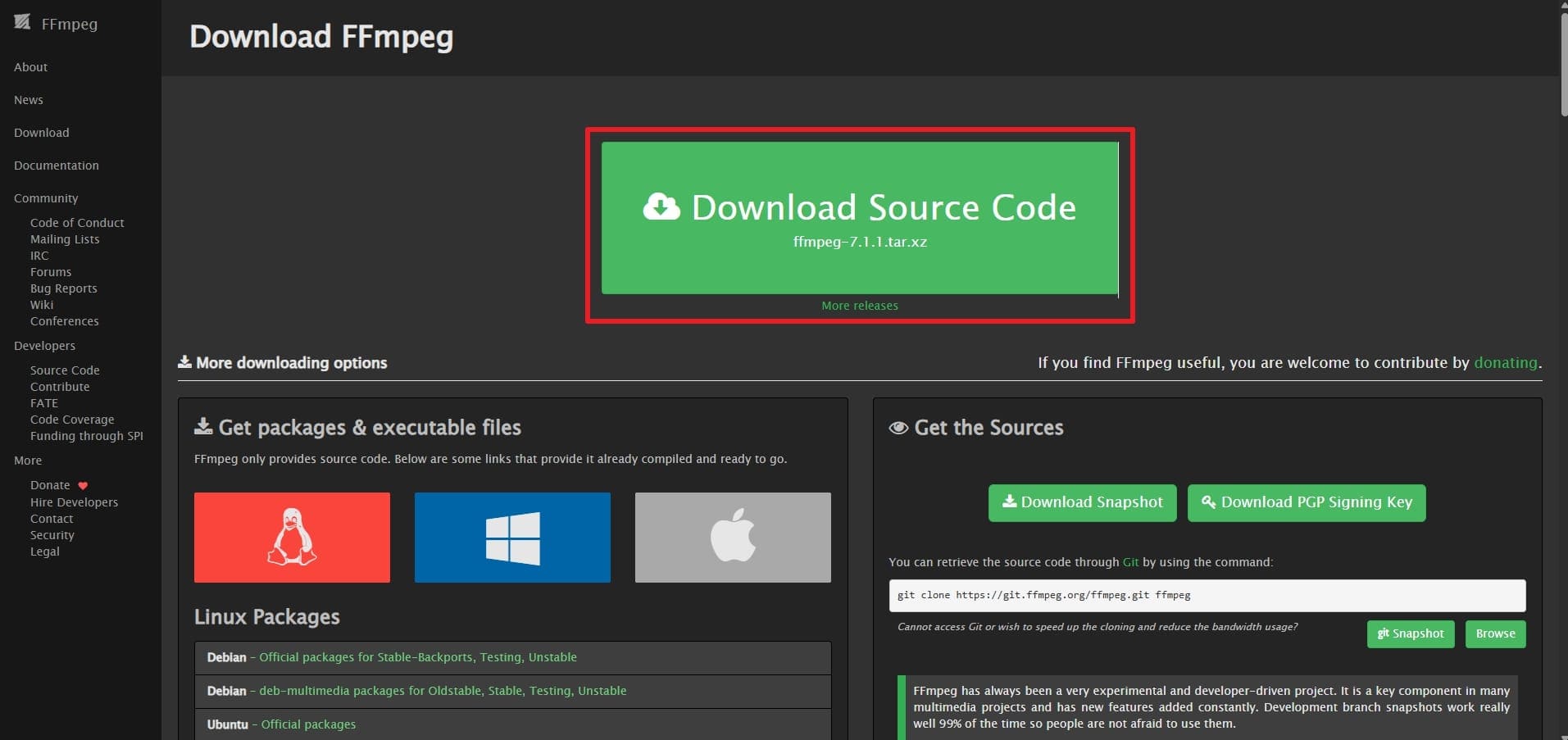Select the Windows logo package icon
Image resolution: width=1568 pixels, height=740 pixels.
pyautogui.click(x=511, y=537)
